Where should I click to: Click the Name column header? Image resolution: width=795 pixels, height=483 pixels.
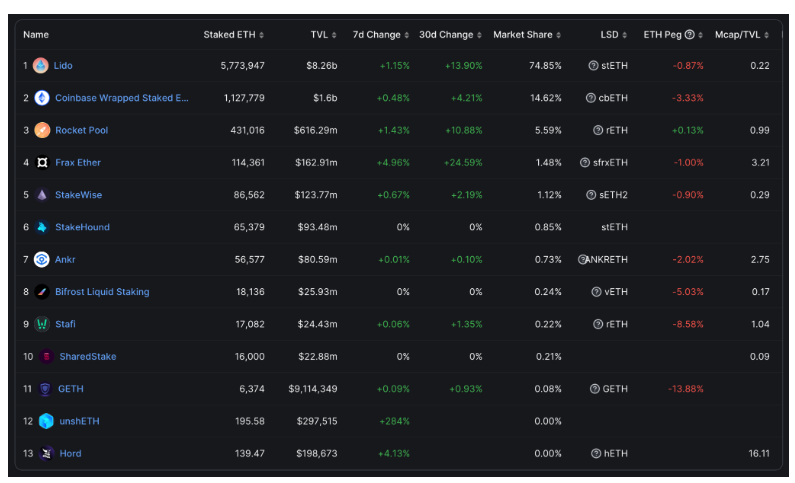[x=36, y=34]
